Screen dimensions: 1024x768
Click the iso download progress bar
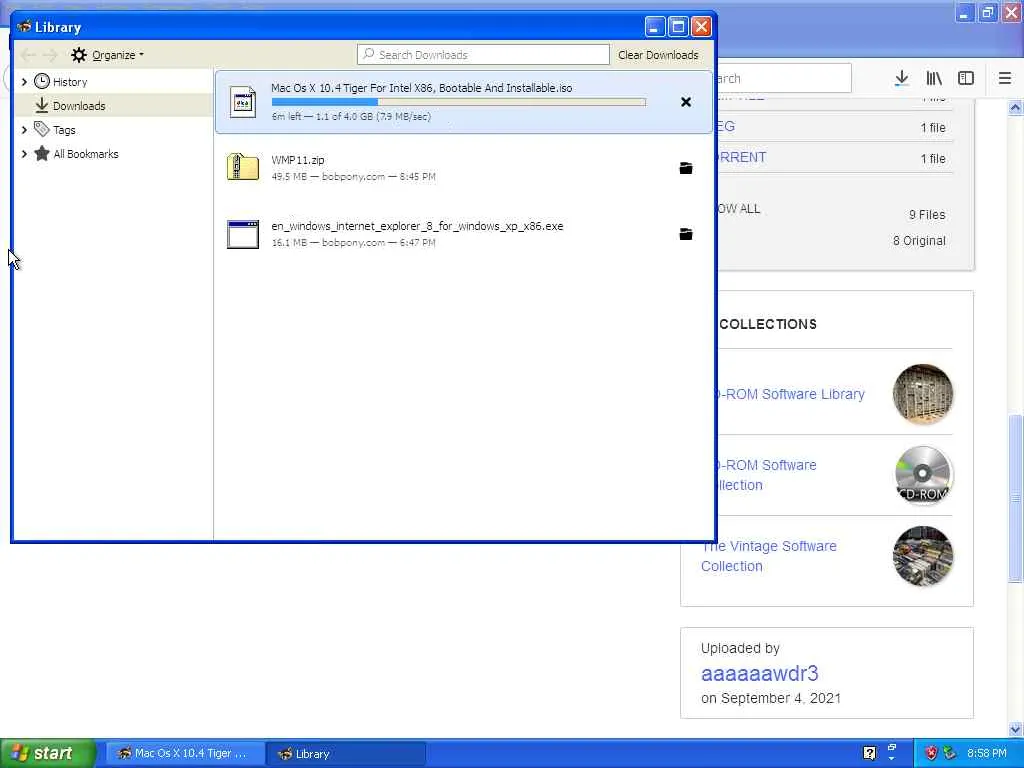(458, 102)
